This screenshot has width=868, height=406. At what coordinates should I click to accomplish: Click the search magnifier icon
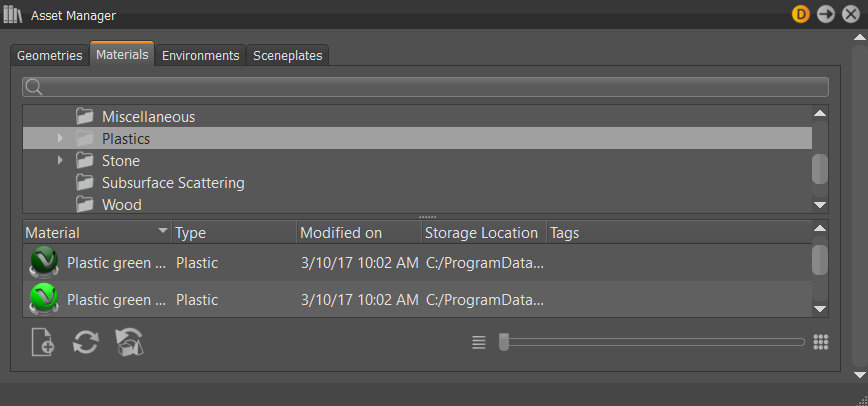(x=33, y=87)
